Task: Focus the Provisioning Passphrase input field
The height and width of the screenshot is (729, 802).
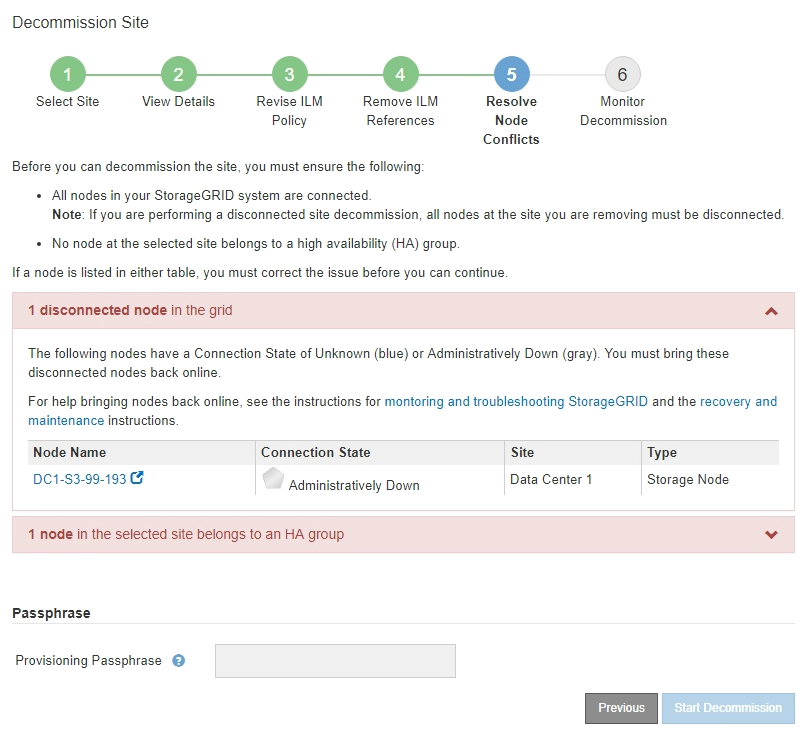Action: pos(335,661)
